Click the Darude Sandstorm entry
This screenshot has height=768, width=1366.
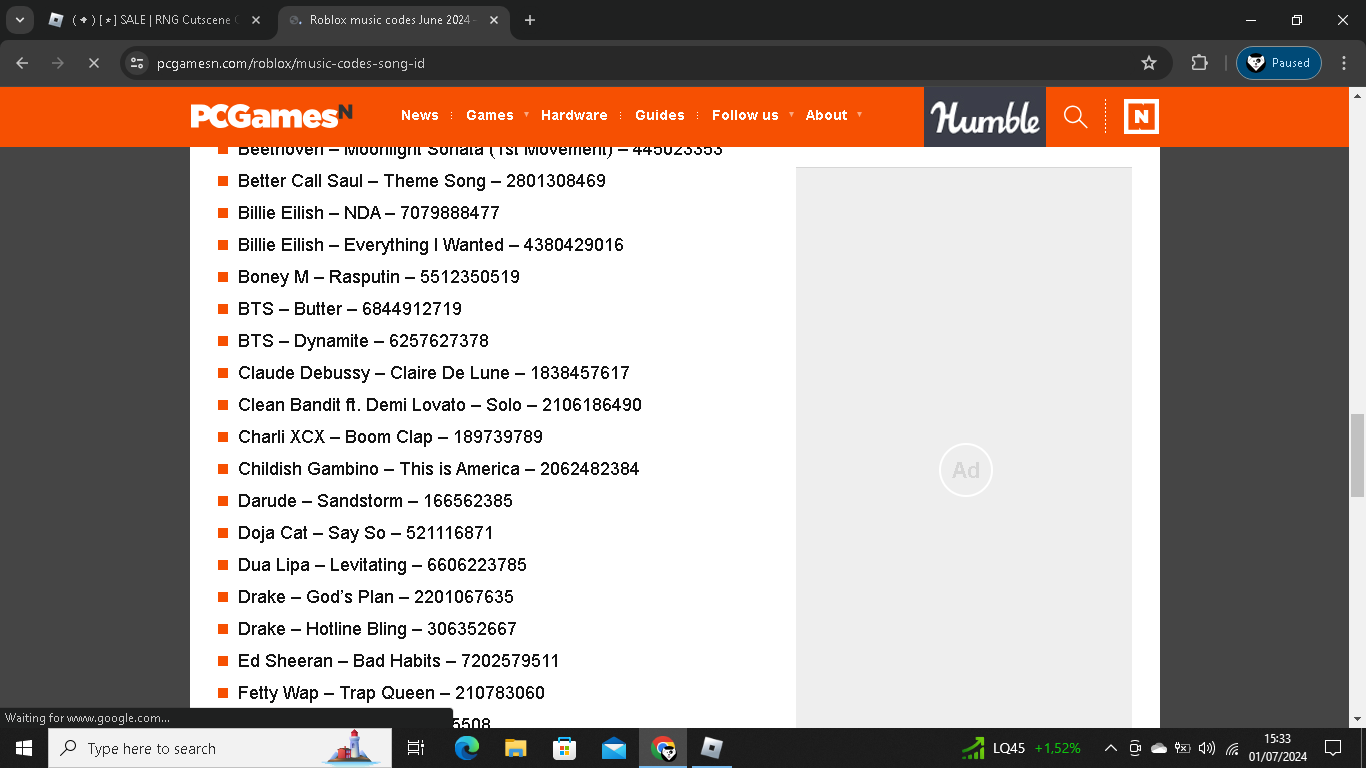[376, 501]
